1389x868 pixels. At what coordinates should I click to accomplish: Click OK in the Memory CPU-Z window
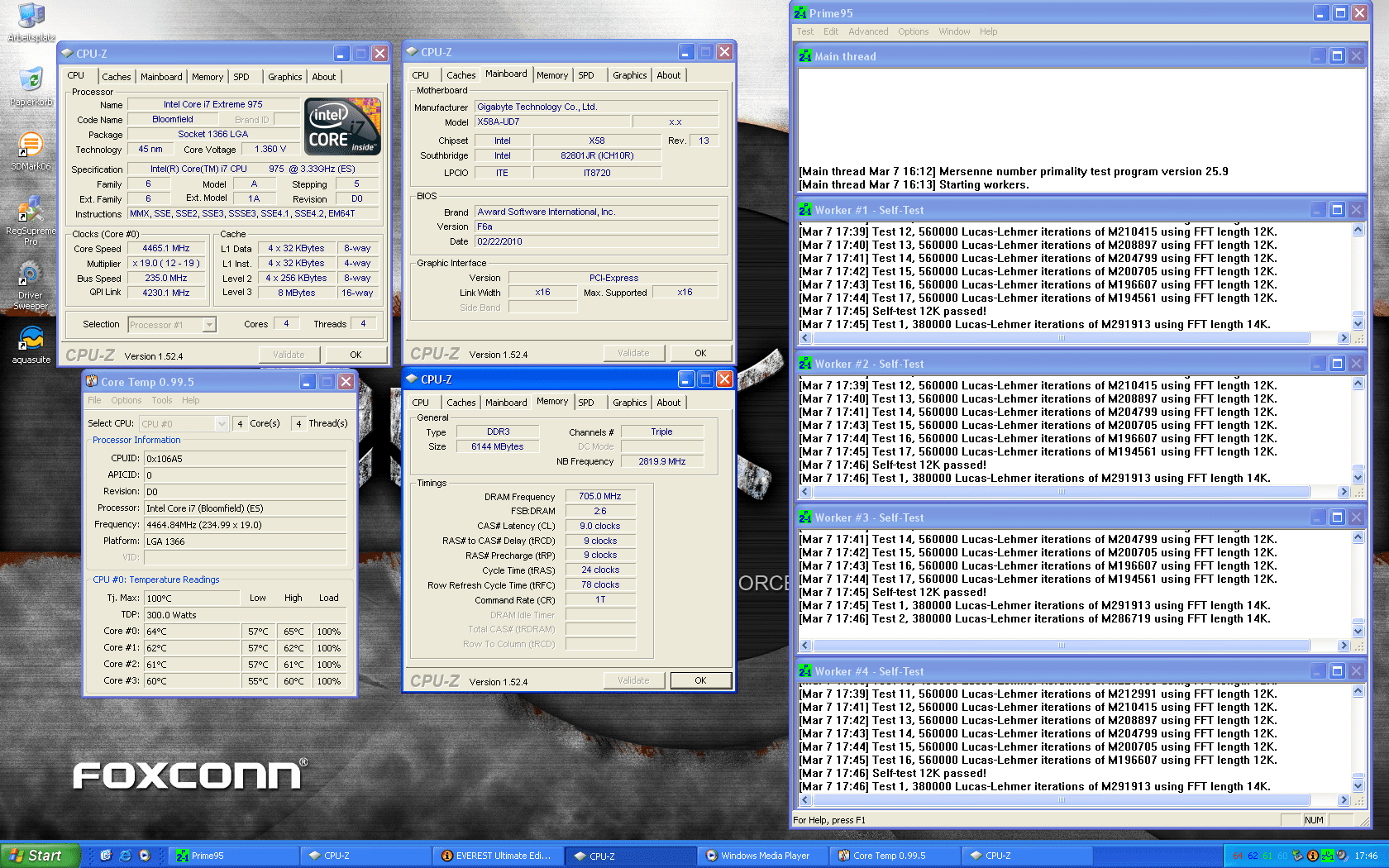point(700,680)
